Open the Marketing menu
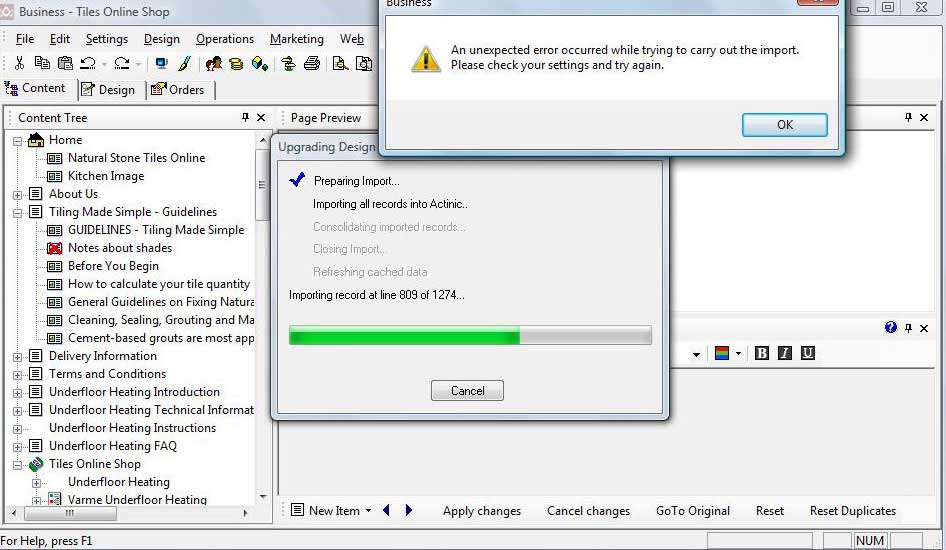 [296, 39]
